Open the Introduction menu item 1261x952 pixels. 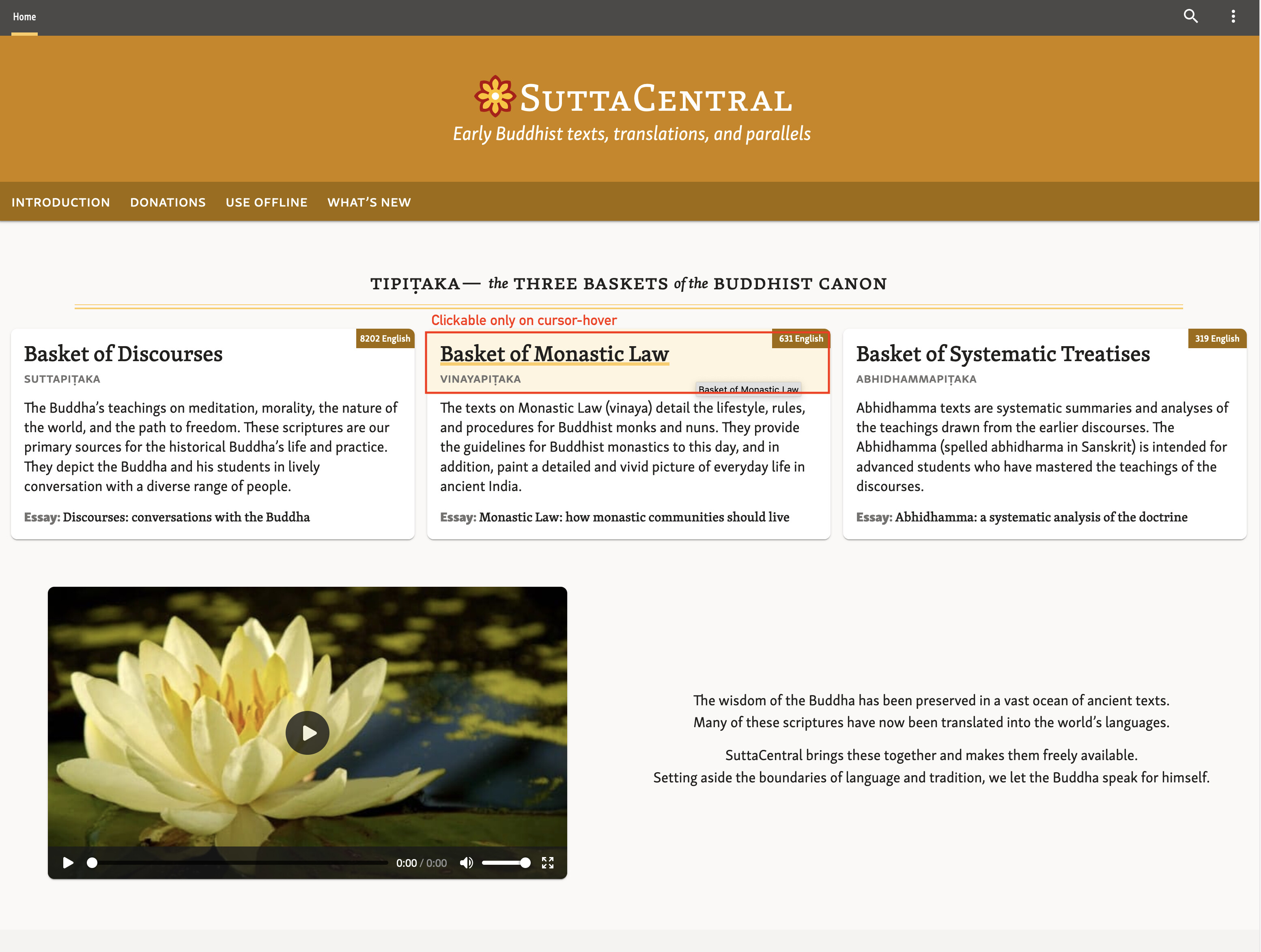[61, 202]
